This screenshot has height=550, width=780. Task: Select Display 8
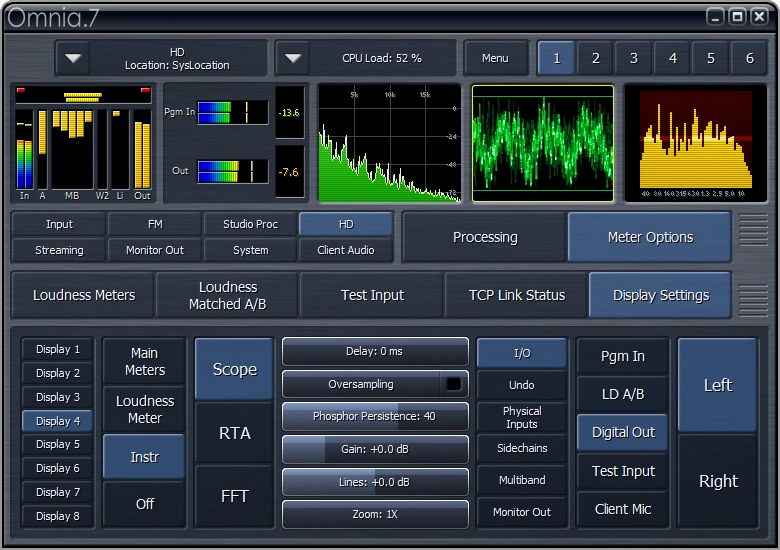click(x=58, y=516)
